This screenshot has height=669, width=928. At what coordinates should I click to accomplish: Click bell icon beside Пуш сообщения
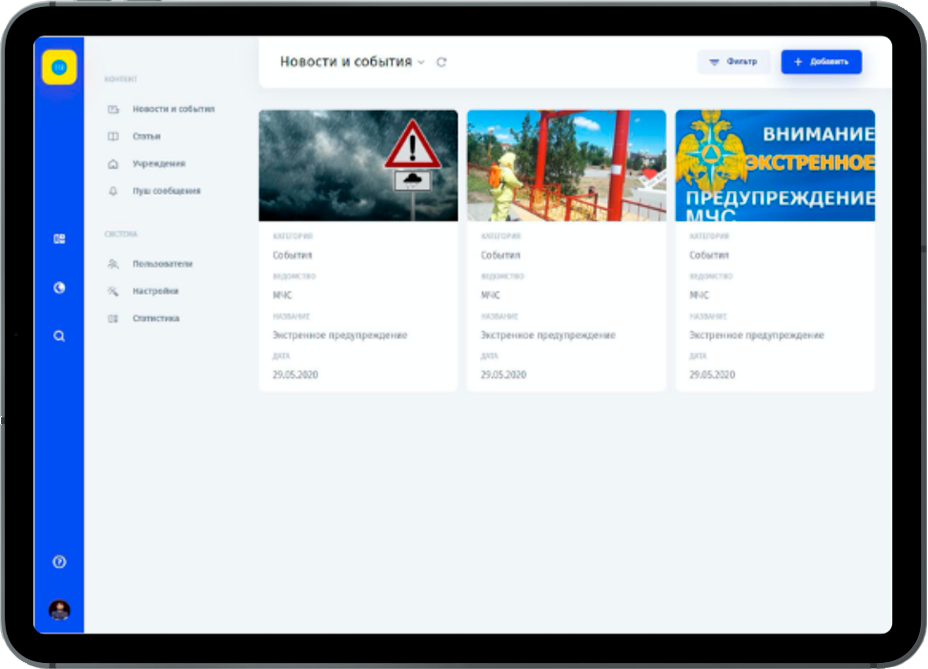pos(113,191)
